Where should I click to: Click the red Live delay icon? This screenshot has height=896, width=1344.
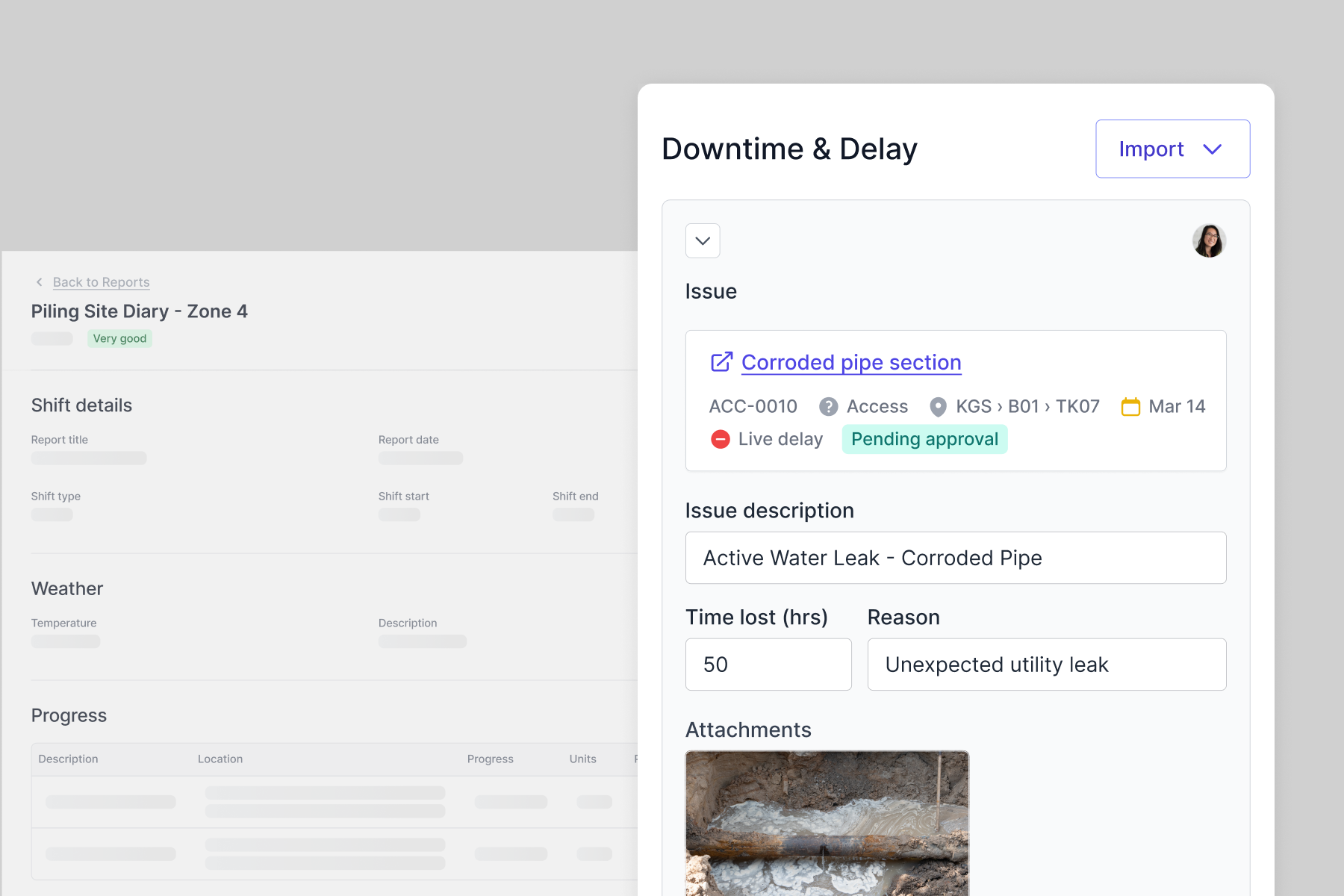point(720,439)
